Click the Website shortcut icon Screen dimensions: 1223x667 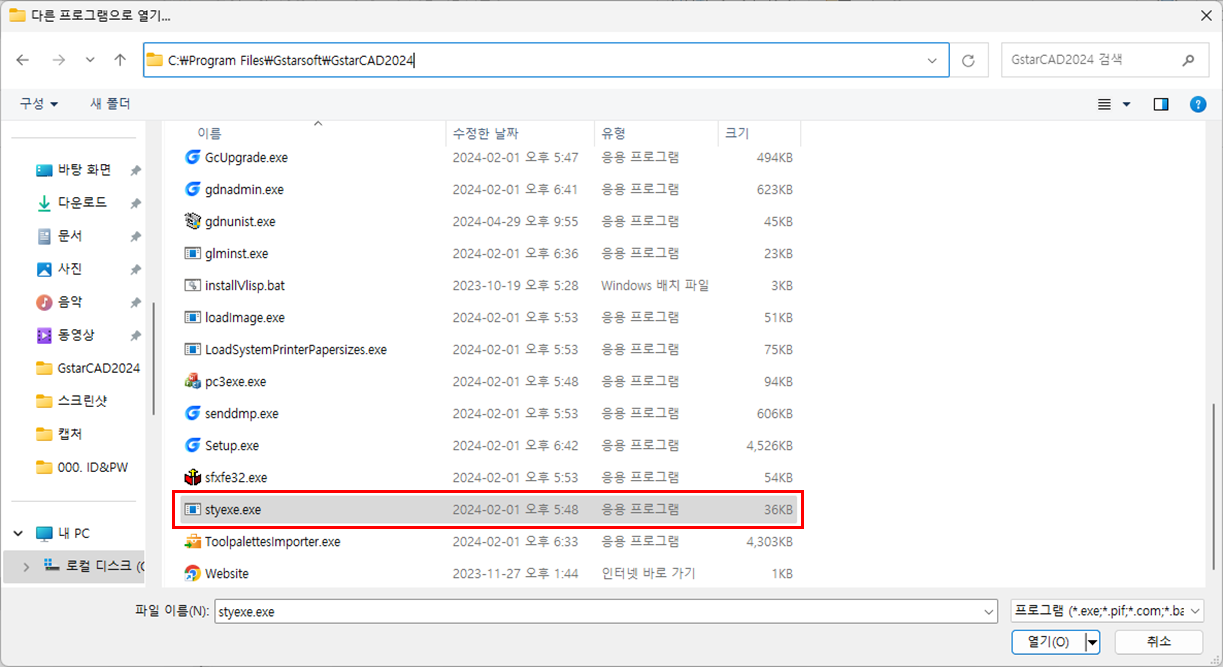click(194, 573)
